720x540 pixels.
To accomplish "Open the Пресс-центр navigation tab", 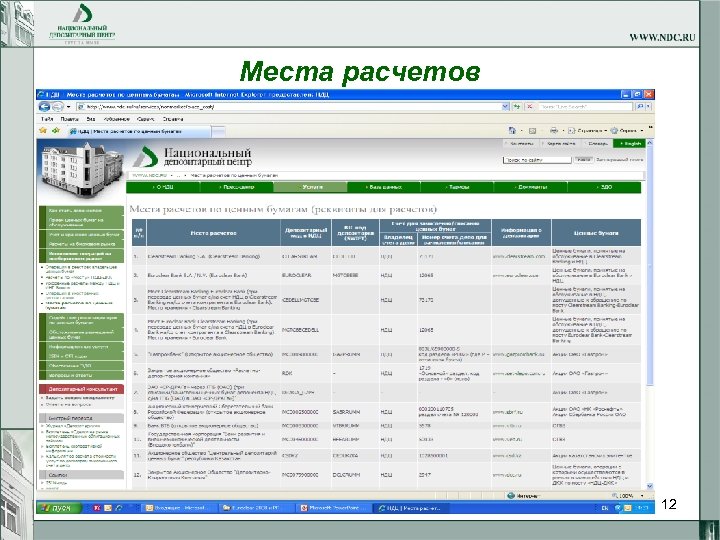I will tap(237, 187).
